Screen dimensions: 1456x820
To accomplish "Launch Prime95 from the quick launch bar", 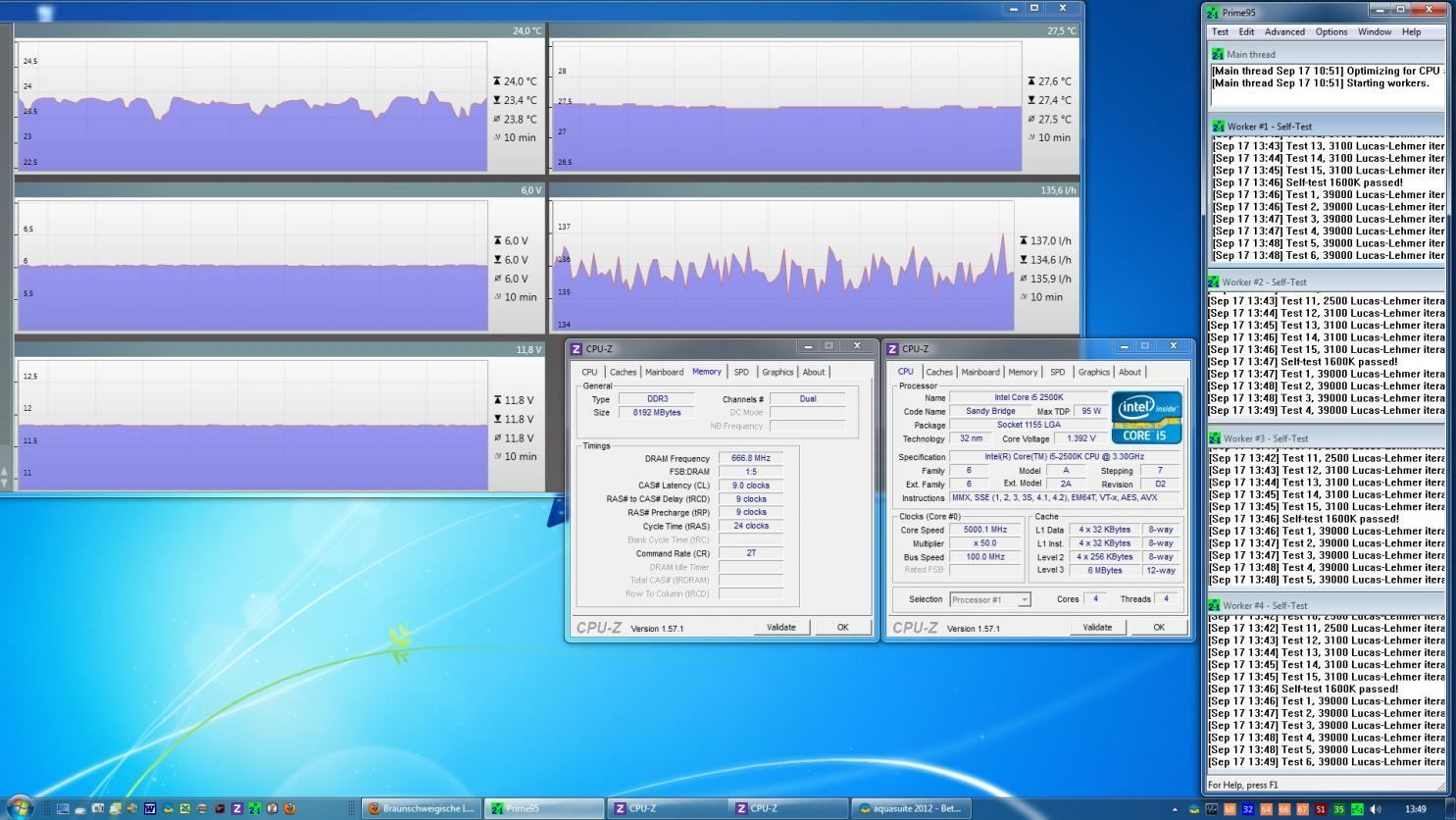I will [x=255, y=808].
